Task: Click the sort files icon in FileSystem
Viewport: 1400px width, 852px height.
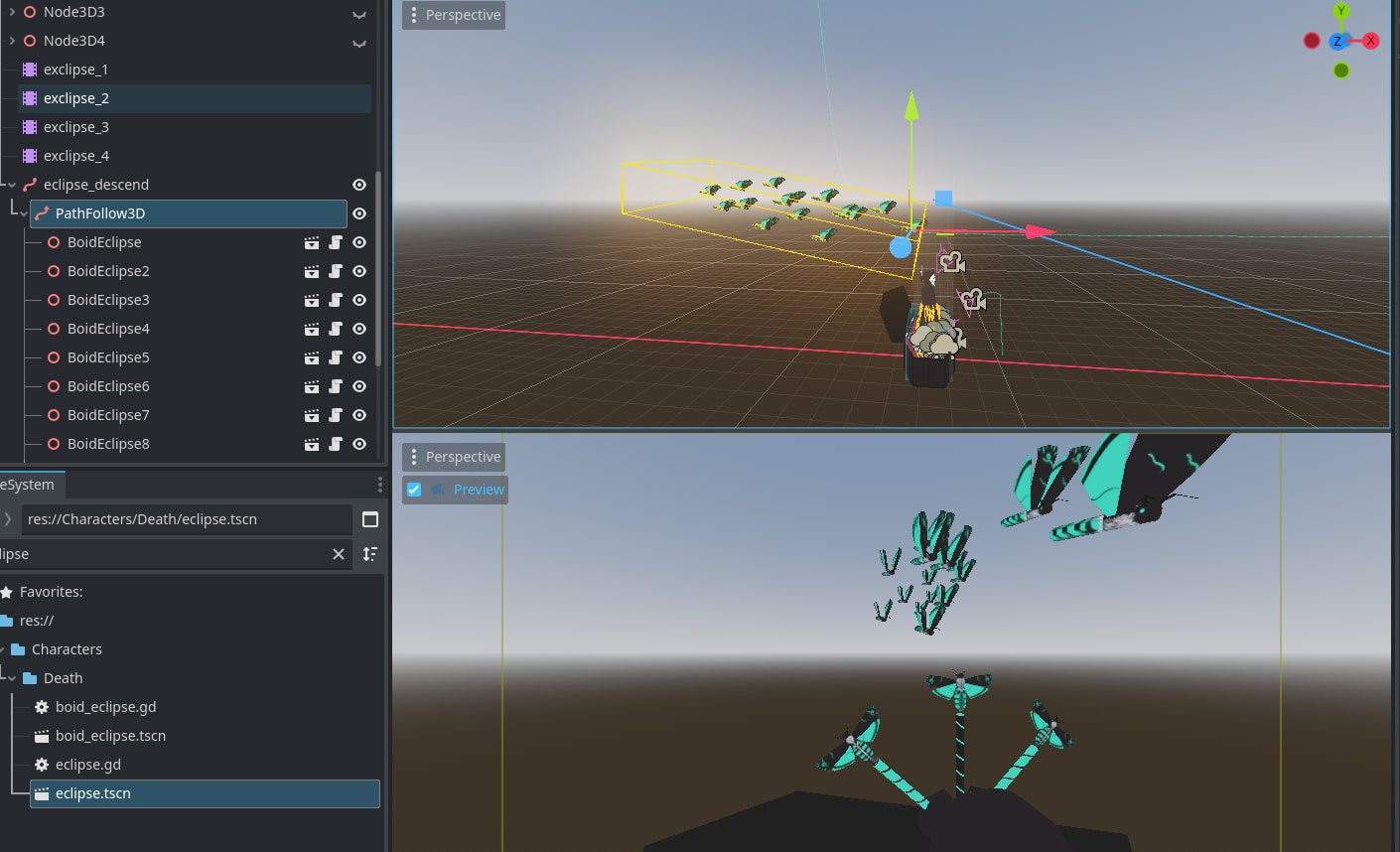Action: [370, 554]
